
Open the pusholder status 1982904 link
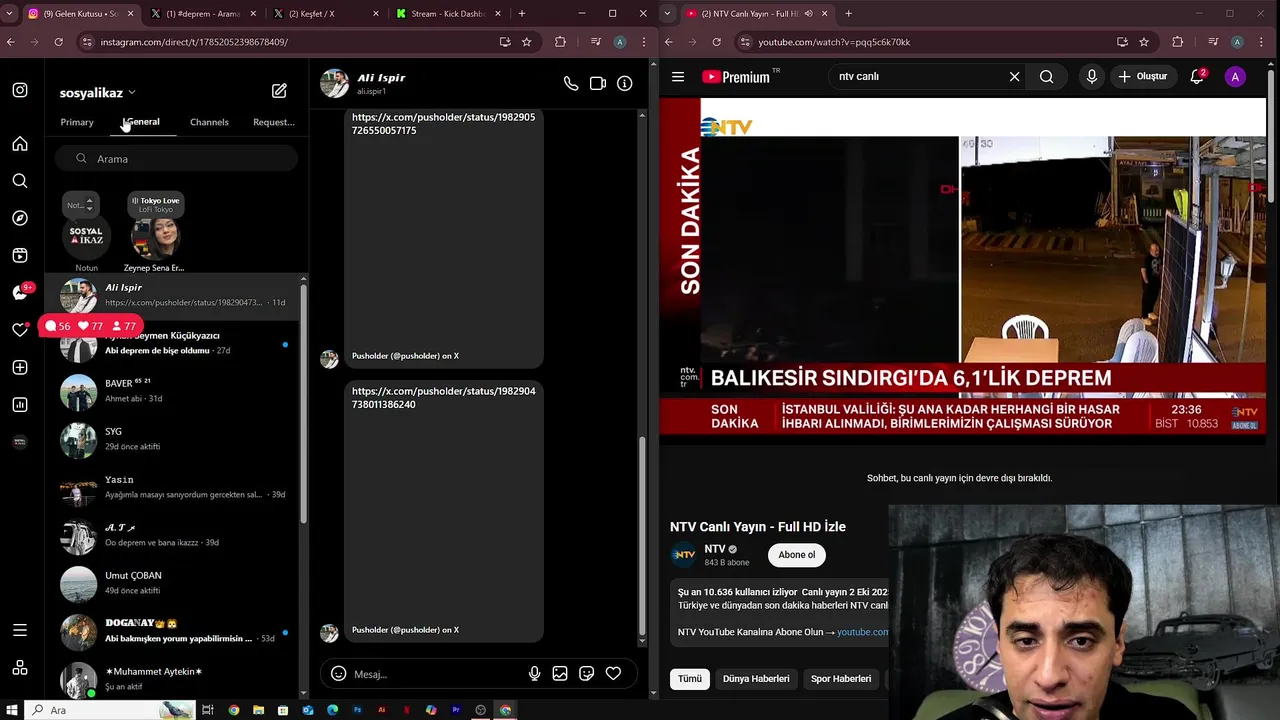pyautogui.click(x=444, y=398)
